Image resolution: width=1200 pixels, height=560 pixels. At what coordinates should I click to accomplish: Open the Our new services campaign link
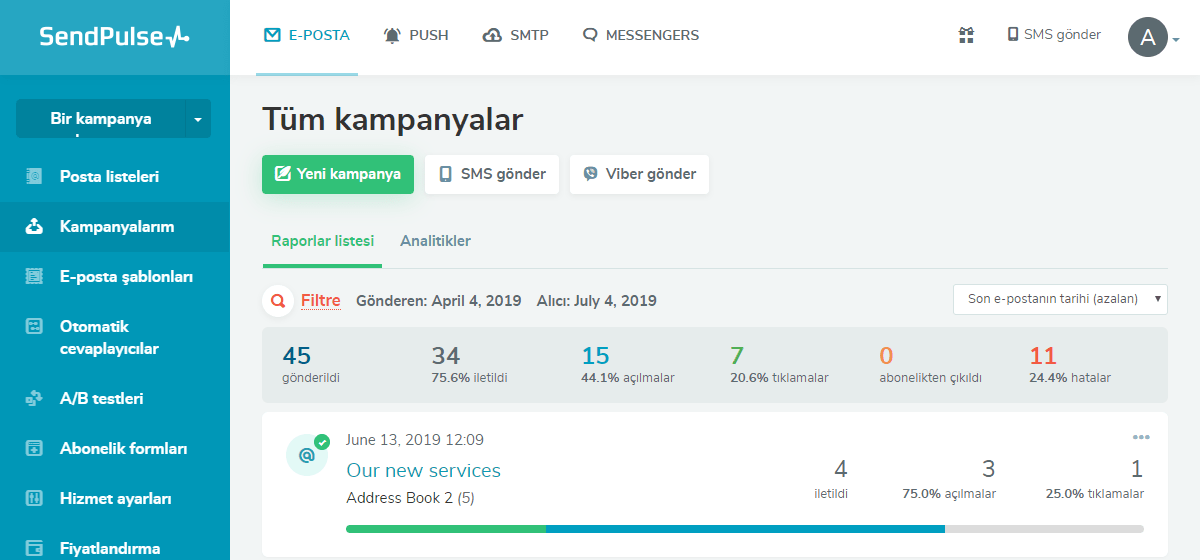423,470
